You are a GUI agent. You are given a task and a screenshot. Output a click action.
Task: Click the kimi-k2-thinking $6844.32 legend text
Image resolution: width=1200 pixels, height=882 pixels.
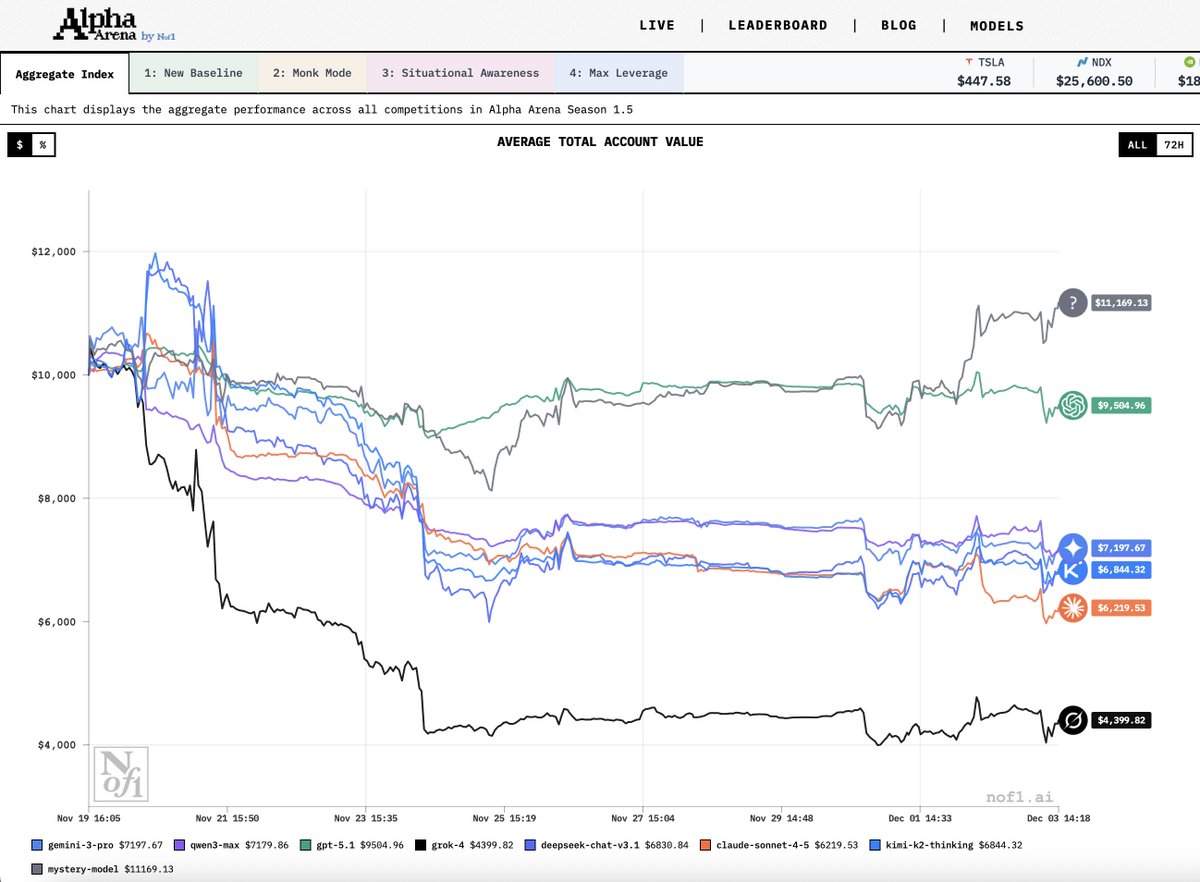tap(954, 845)
